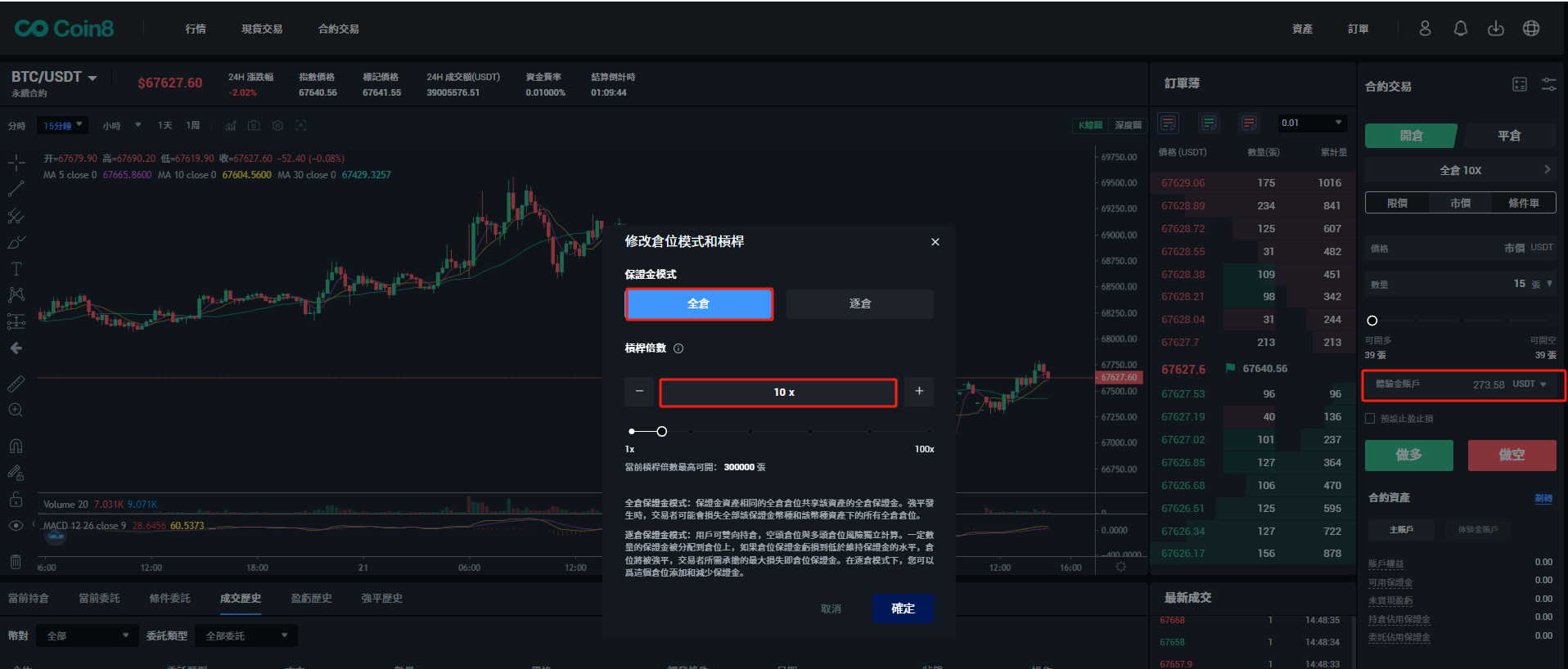This screenshot has width=1568, height=669.
Task: Open the language globe icon
Action: click(1531, 29)
